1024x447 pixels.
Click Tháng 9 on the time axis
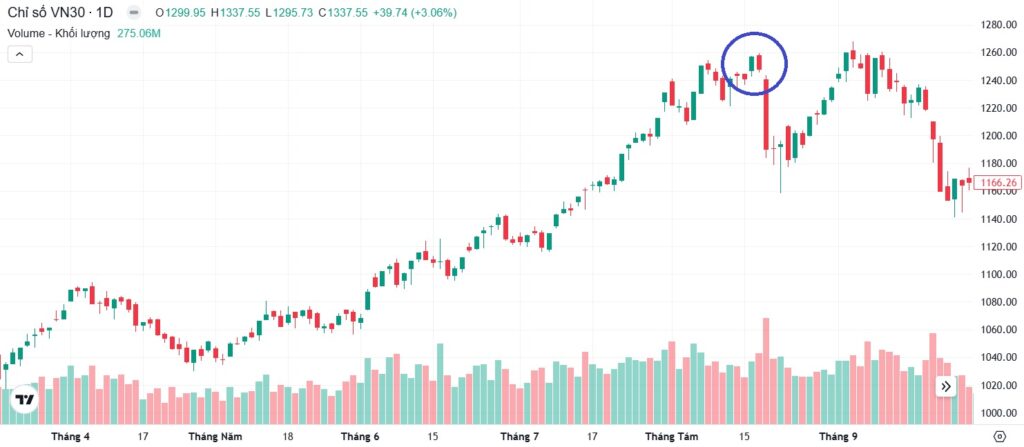(x=838, y=437)
